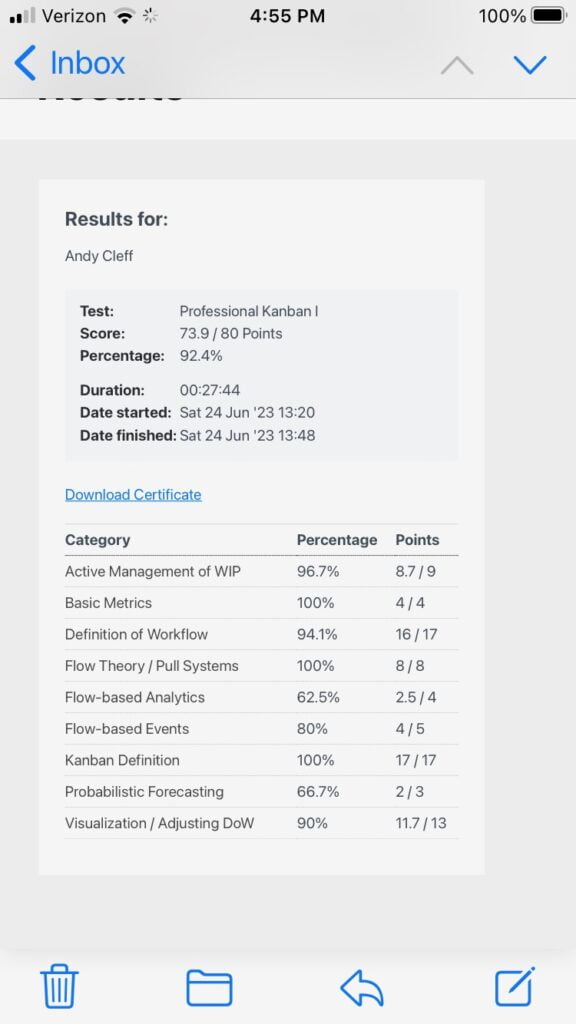Tap the up chevron for previous message
The width and height of the screenshot is (576, 1024).
[457, 64]
